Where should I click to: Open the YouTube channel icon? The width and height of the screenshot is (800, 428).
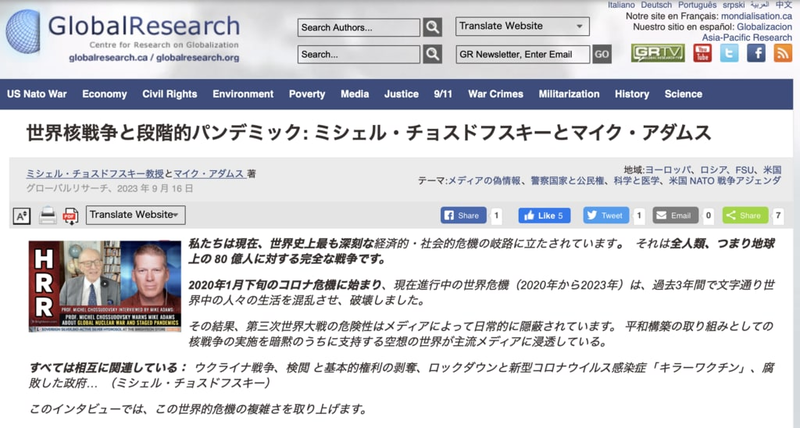[x=703, y=53]
